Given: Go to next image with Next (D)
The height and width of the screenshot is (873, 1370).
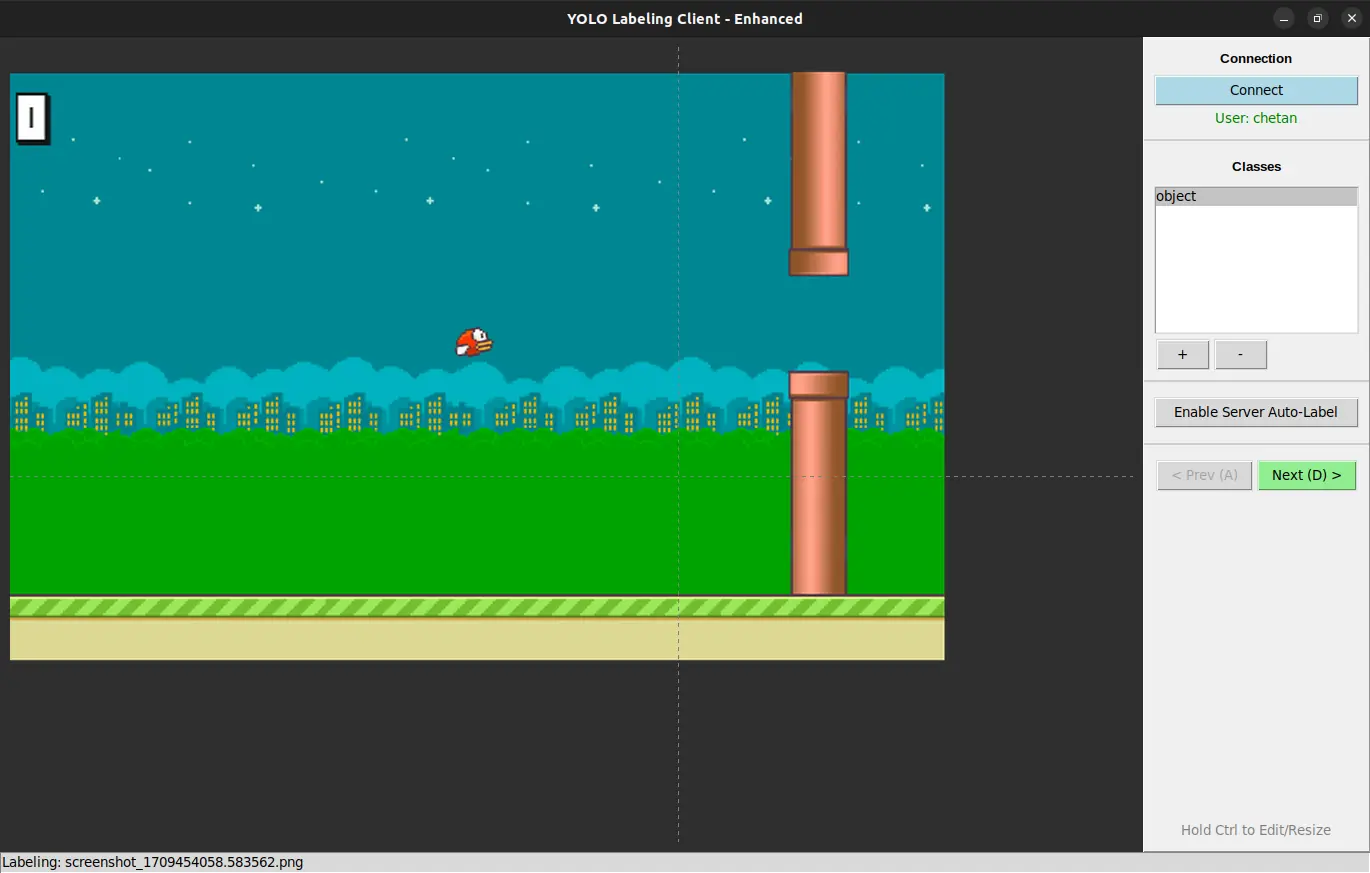Looking at the screenshot, I should coord(1306,475).
